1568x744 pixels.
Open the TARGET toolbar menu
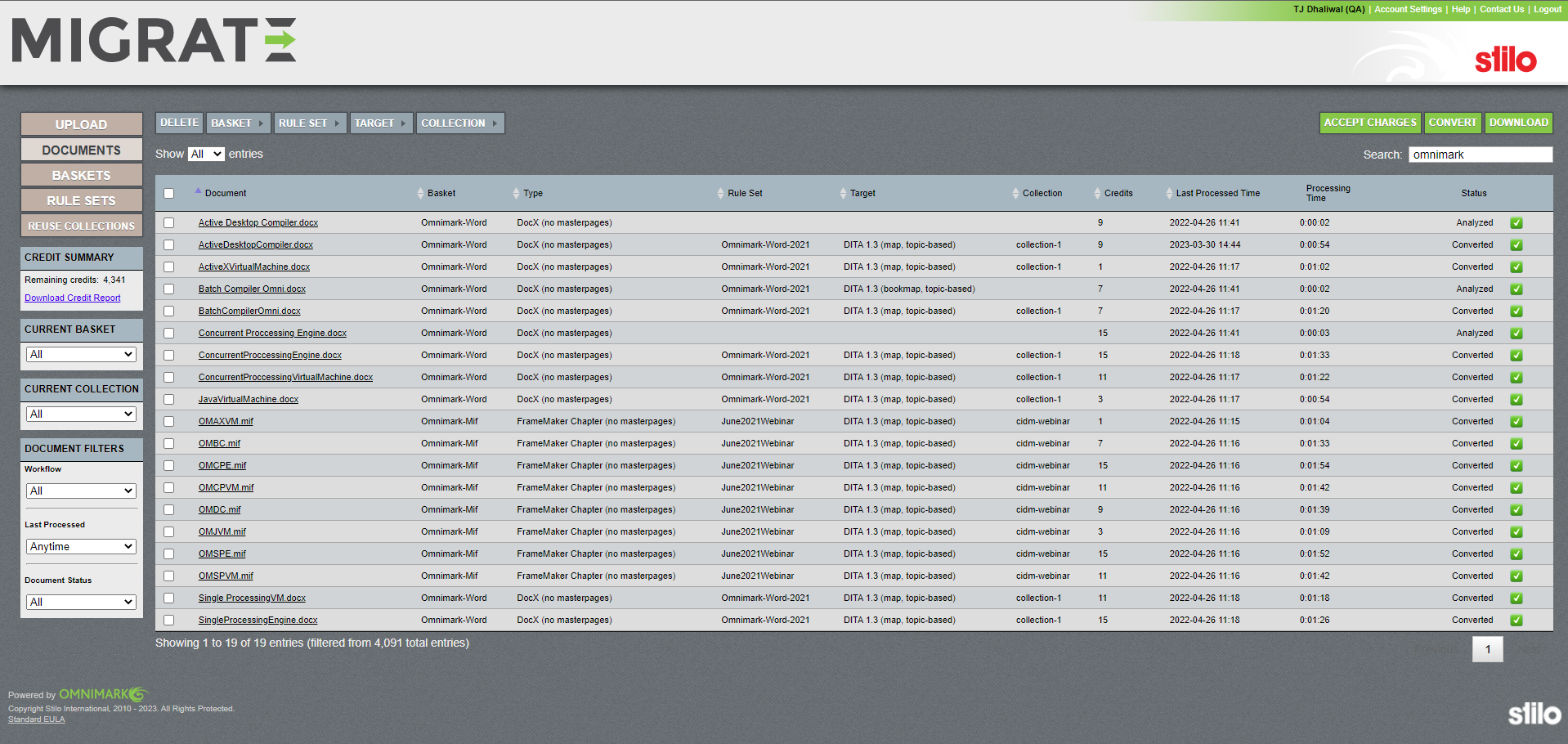click(x=381, y=123)
